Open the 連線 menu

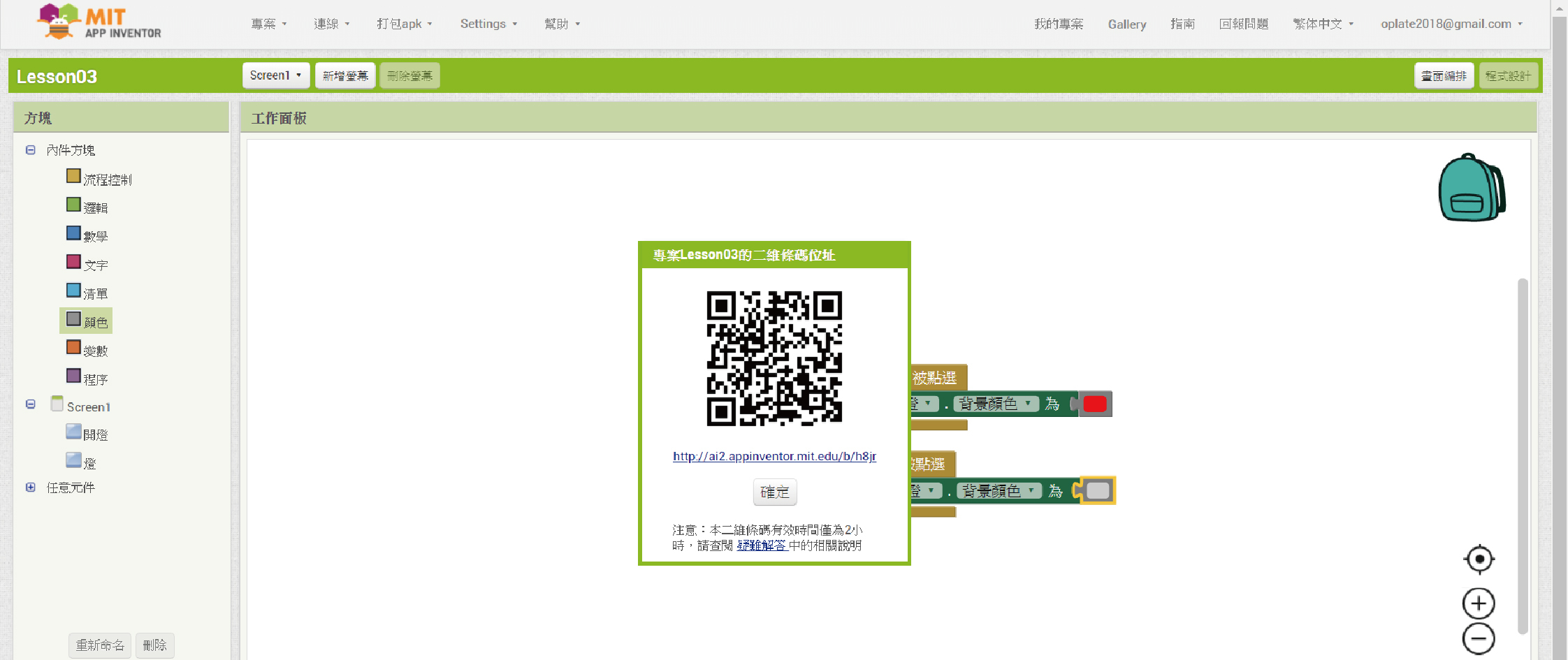pyautogui.click(x=331, y=24)
